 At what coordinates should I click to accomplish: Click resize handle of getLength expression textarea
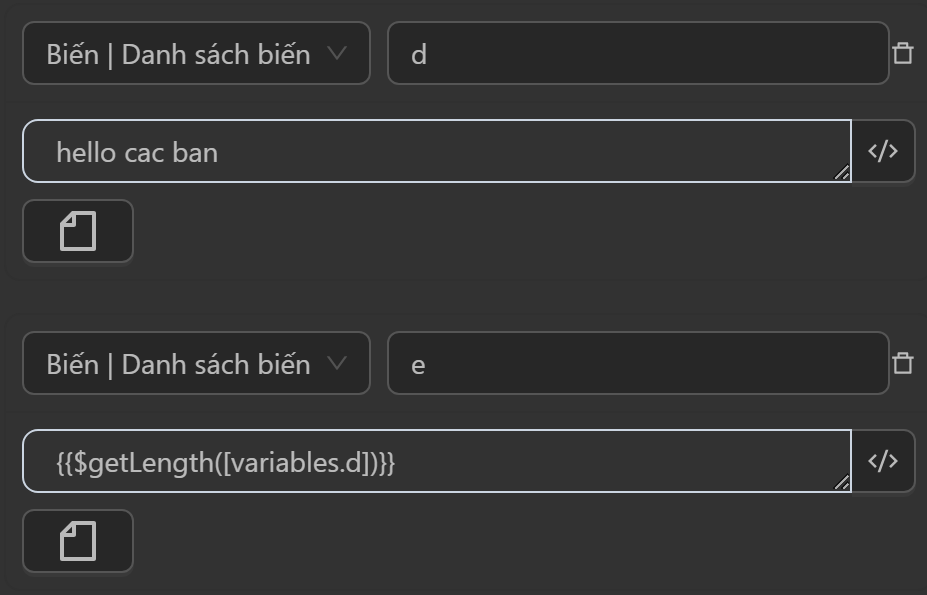tap(842, 483)
